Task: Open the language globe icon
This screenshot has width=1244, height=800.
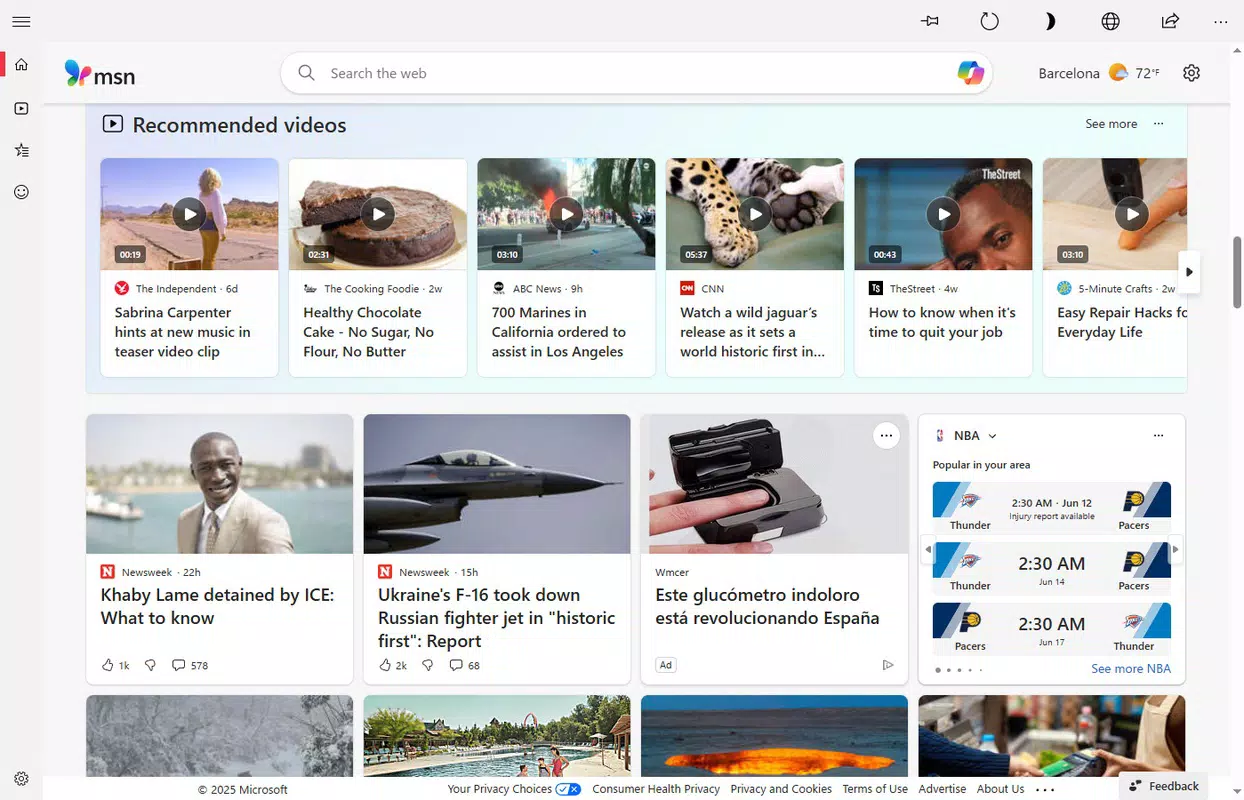Action: [x=1110, y=21]
